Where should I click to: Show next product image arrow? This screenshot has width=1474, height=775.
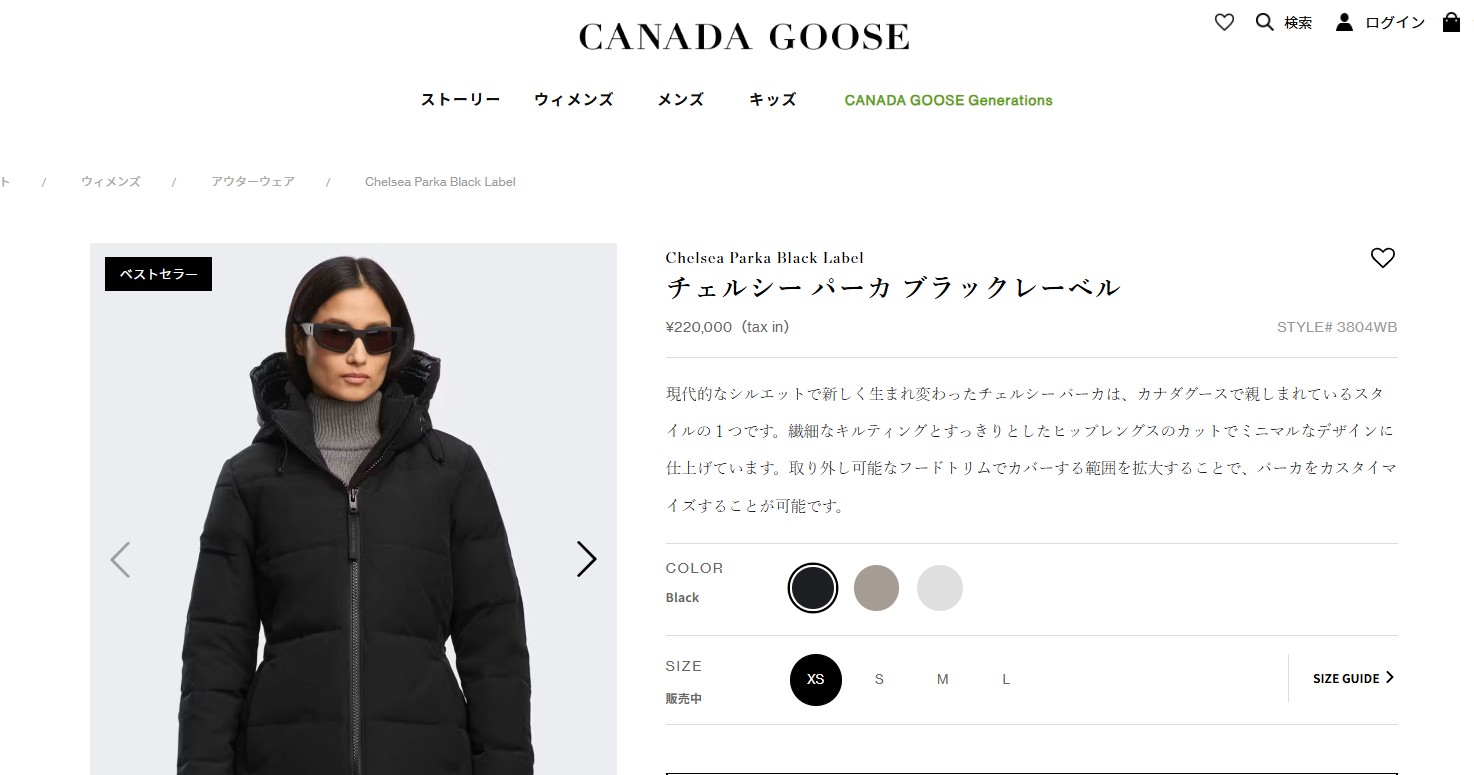(x=586, y=559)
